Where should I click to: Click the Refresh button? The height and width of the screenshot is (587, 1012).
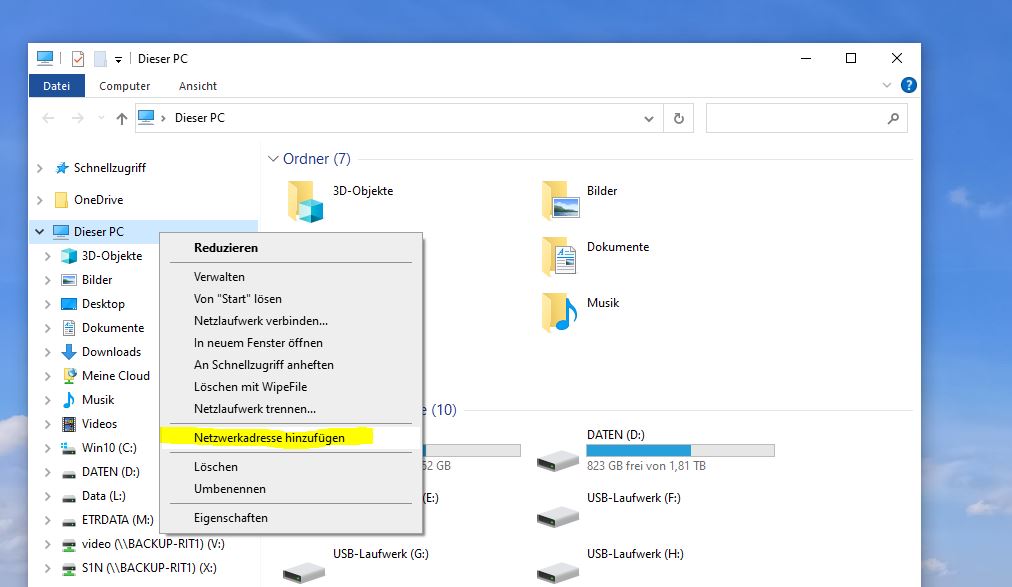[x=678, y=119]
